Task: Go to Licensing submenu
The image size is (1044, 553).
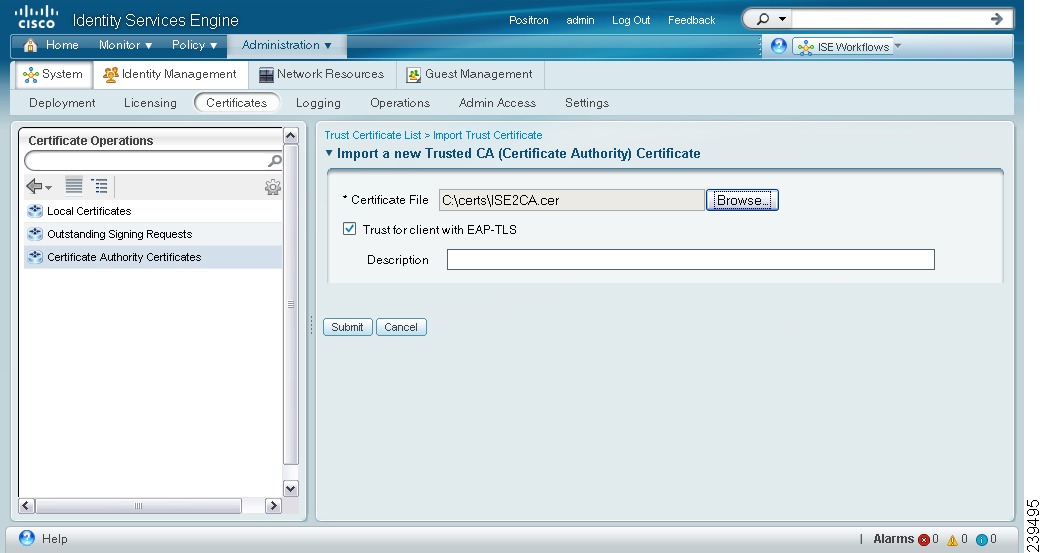Action: tap(150, 103)
